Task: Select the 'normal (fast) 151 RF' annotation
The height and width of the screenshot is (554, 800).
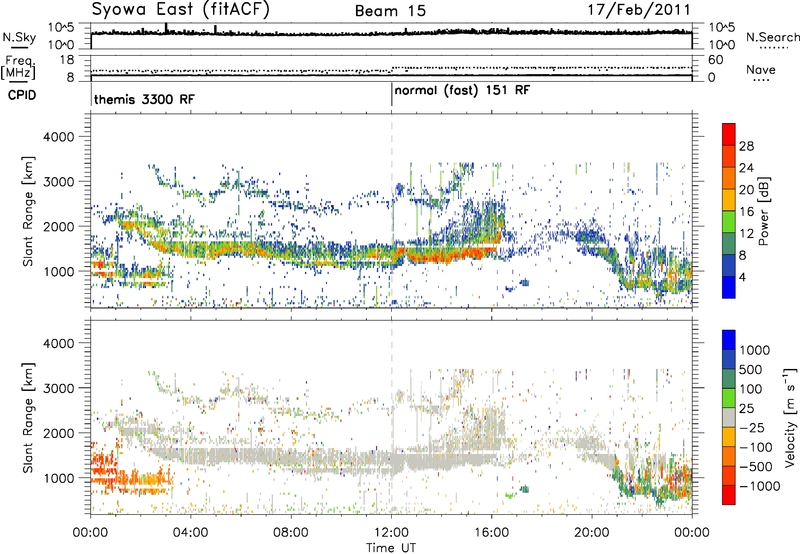Action: tap(462, 91)
